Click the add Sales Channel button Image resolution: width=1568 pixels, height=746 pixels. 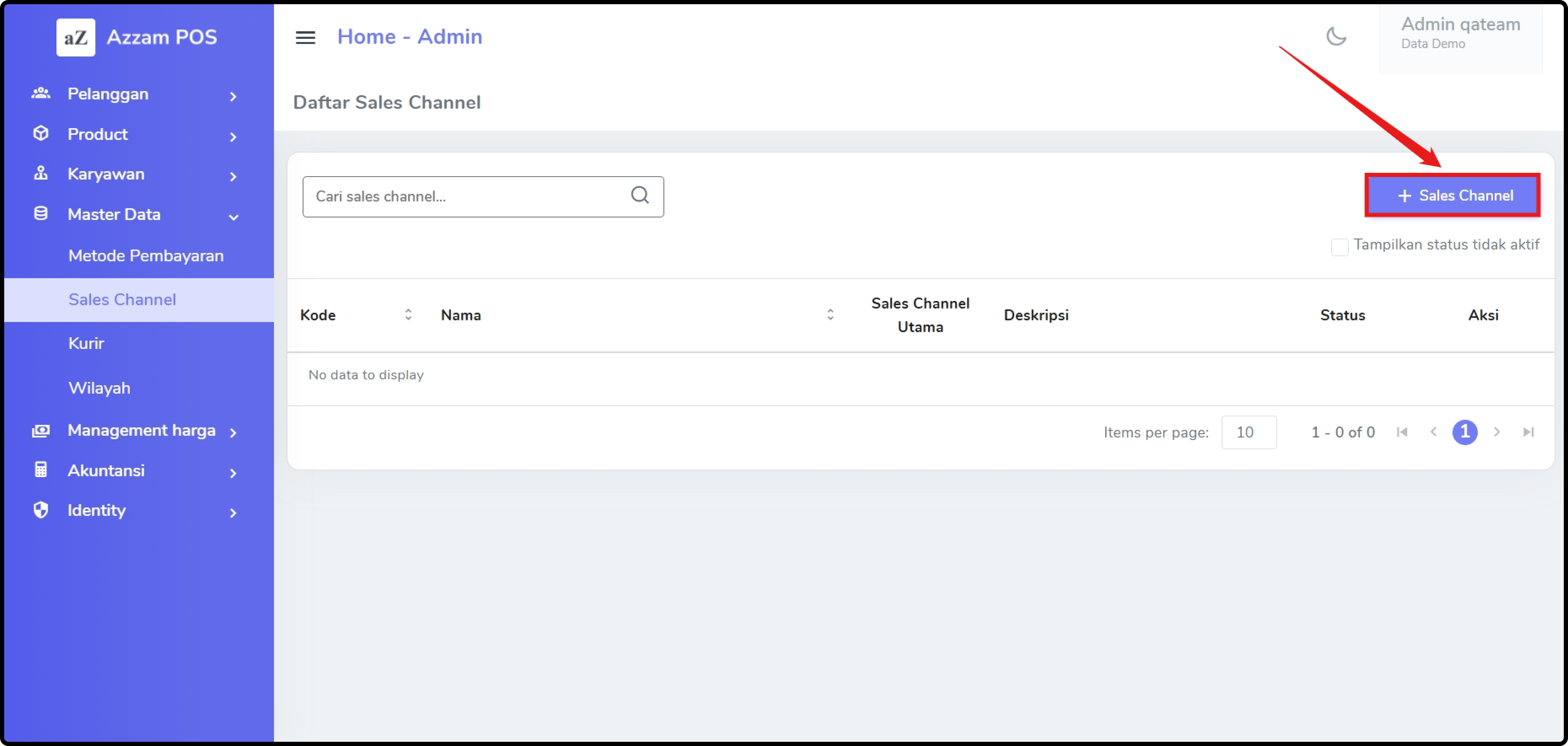tap(1453, 196)
